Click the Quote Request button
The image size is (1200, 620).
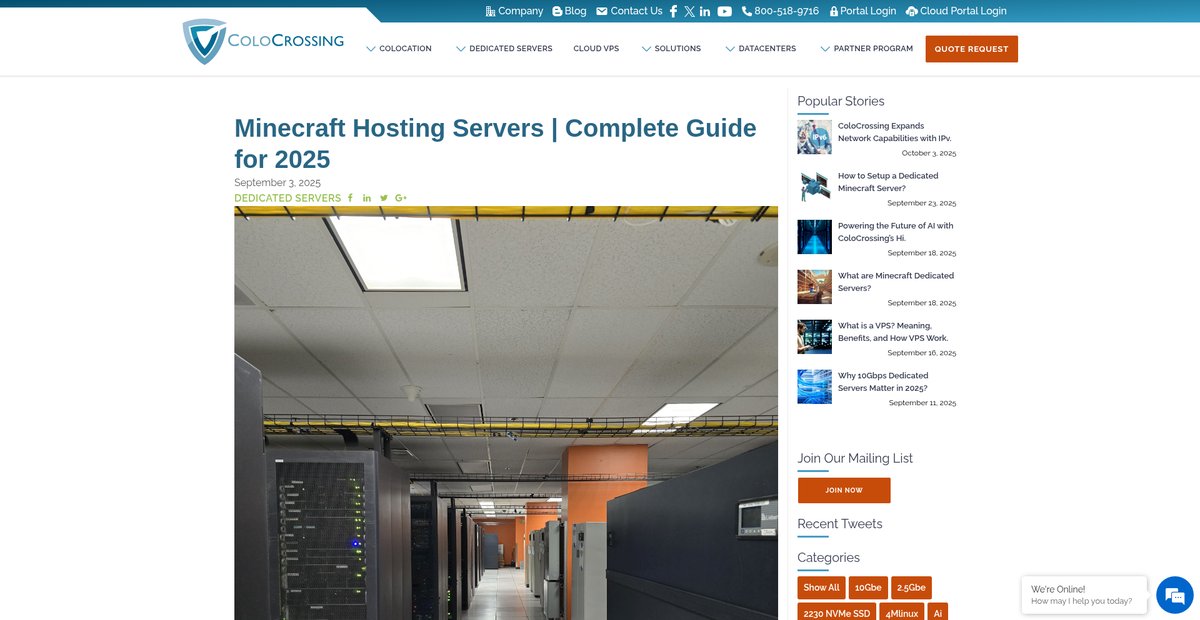(971, 49)
